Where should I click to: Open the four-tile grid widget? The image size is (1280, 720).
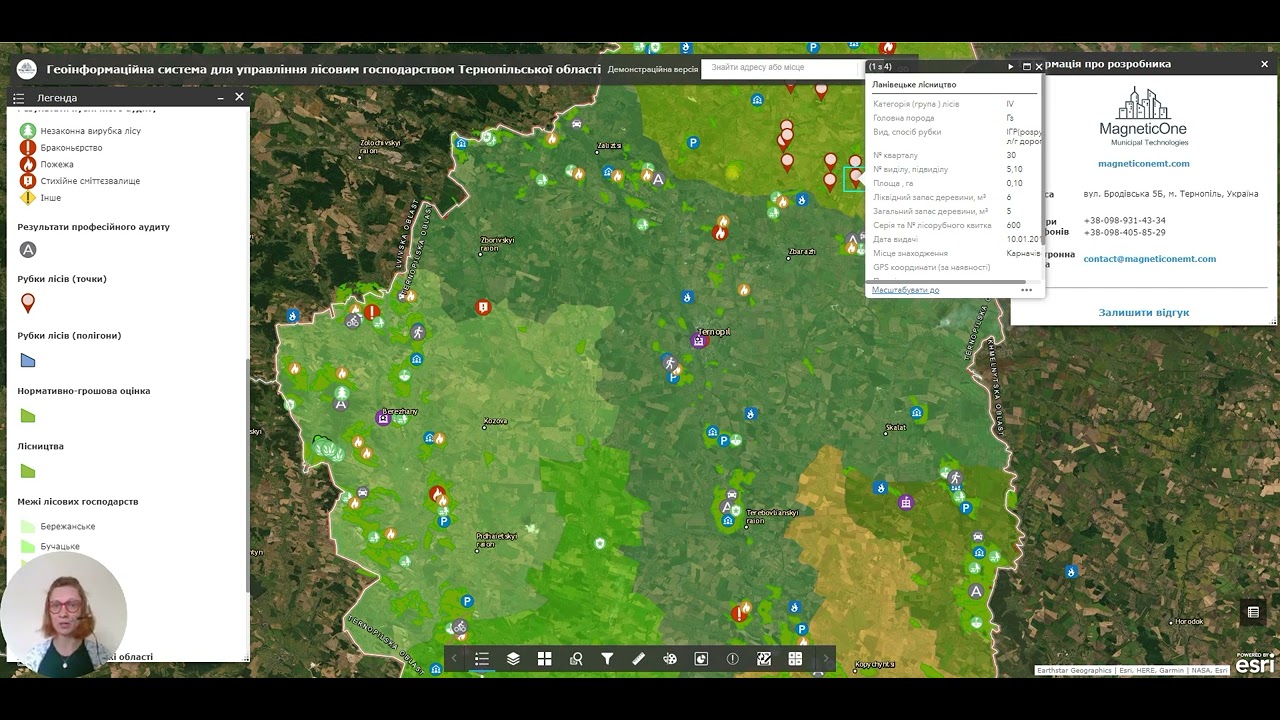(795, 659)
